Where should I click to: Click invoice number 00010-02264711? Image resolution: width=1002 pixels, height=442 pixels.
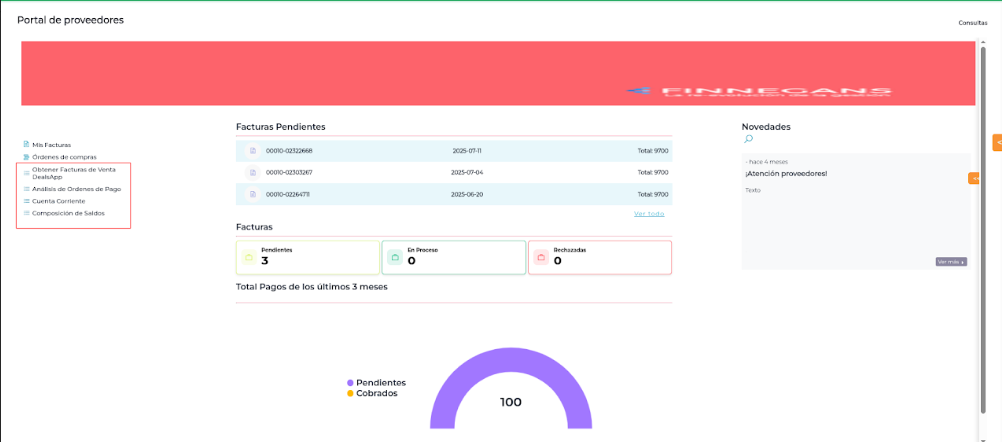288,194
